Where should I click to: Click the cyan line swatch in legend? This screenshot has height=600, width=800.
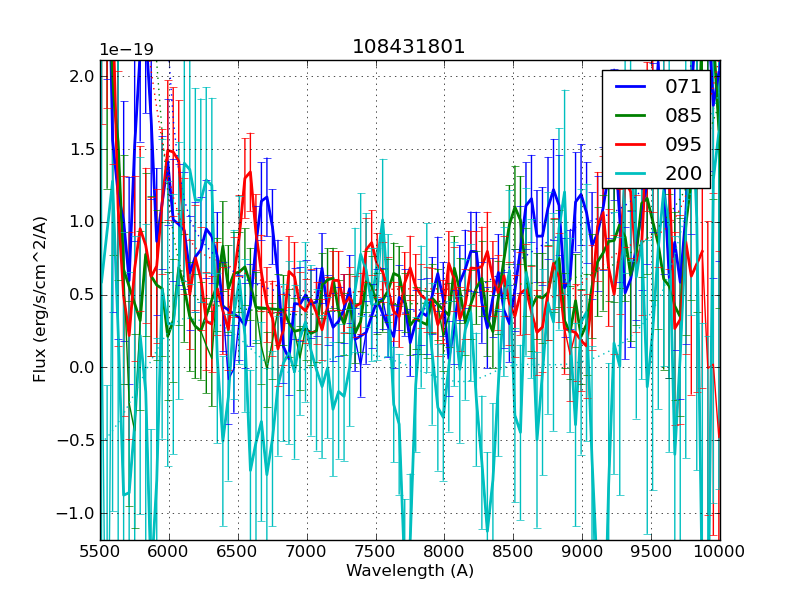point(633,174)
